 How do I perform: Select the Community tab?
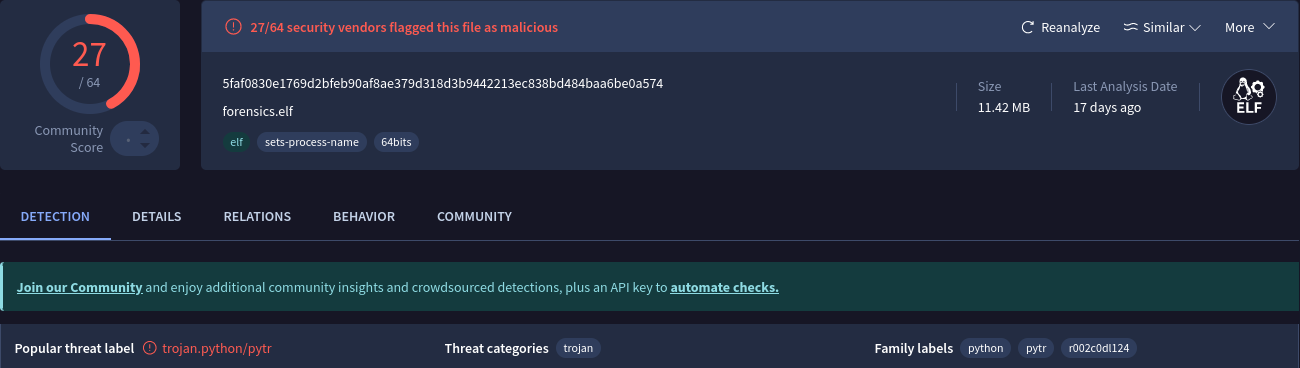point(474,216)
